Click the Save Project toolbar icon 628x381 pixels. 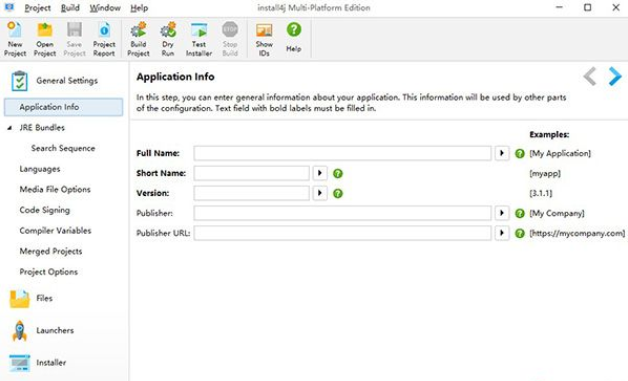[x=74, y=39]
